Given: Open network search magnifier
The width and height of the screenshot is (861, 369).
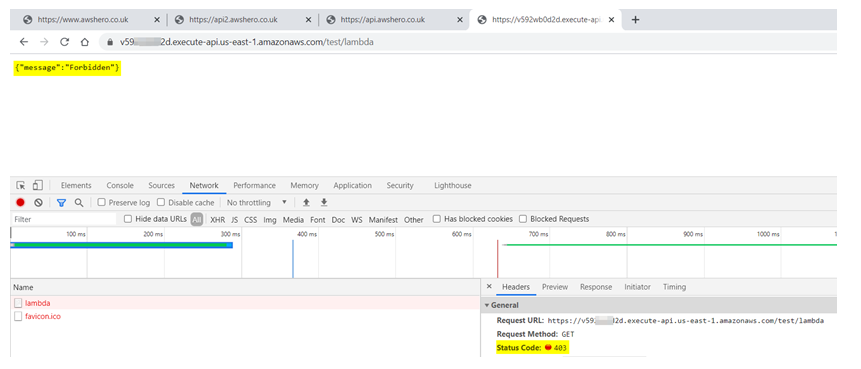Looking at the screenshot, I should (x=79, y=203).
